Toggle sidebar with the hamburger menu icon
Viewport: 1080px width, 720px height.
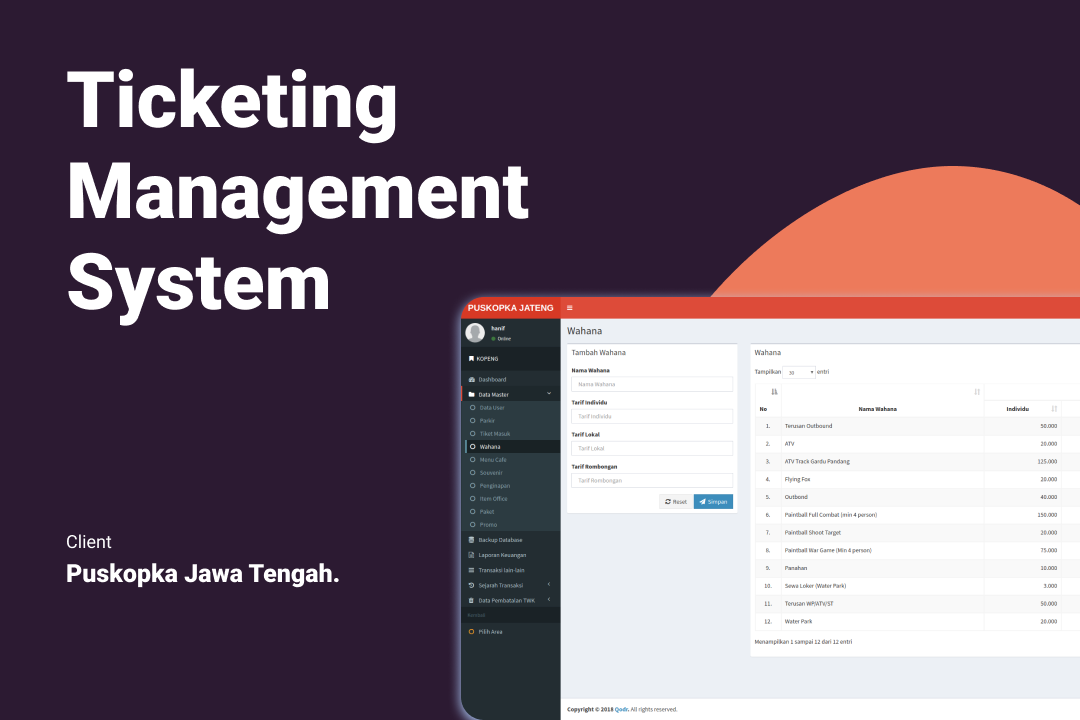click(x=570, y=308)
